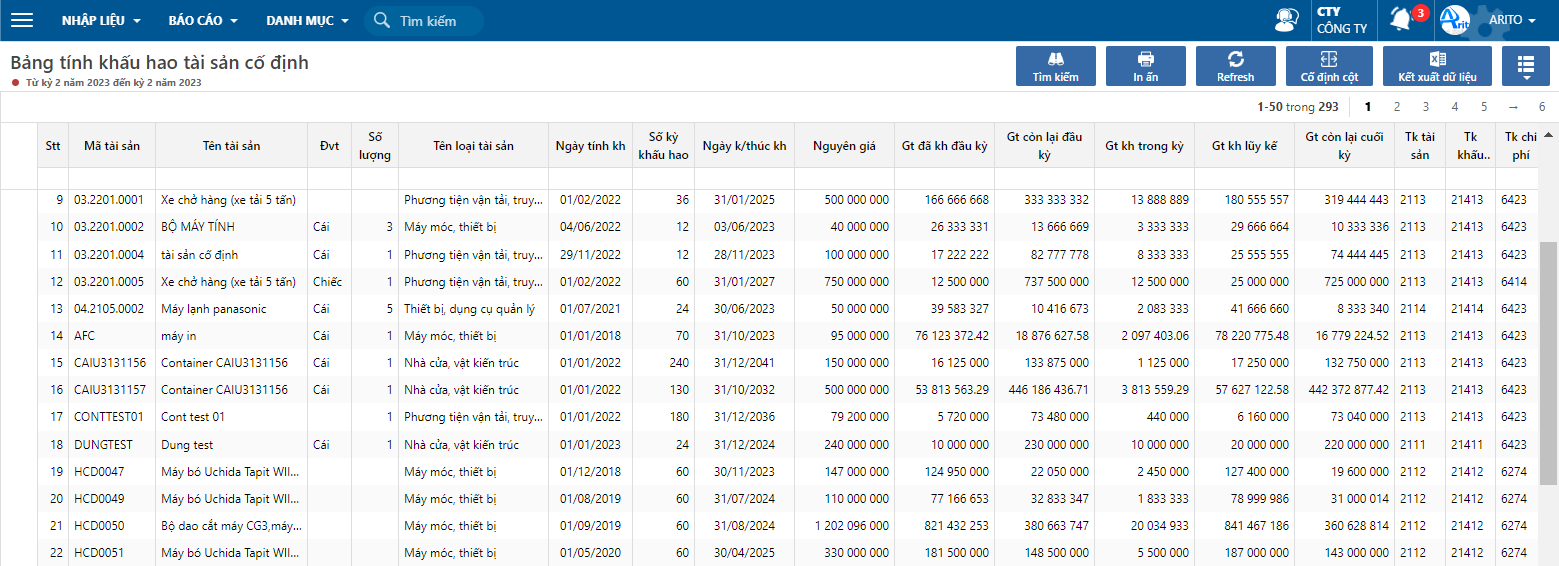Click filter box under Mã tài sản column

(x=113, y=178)
